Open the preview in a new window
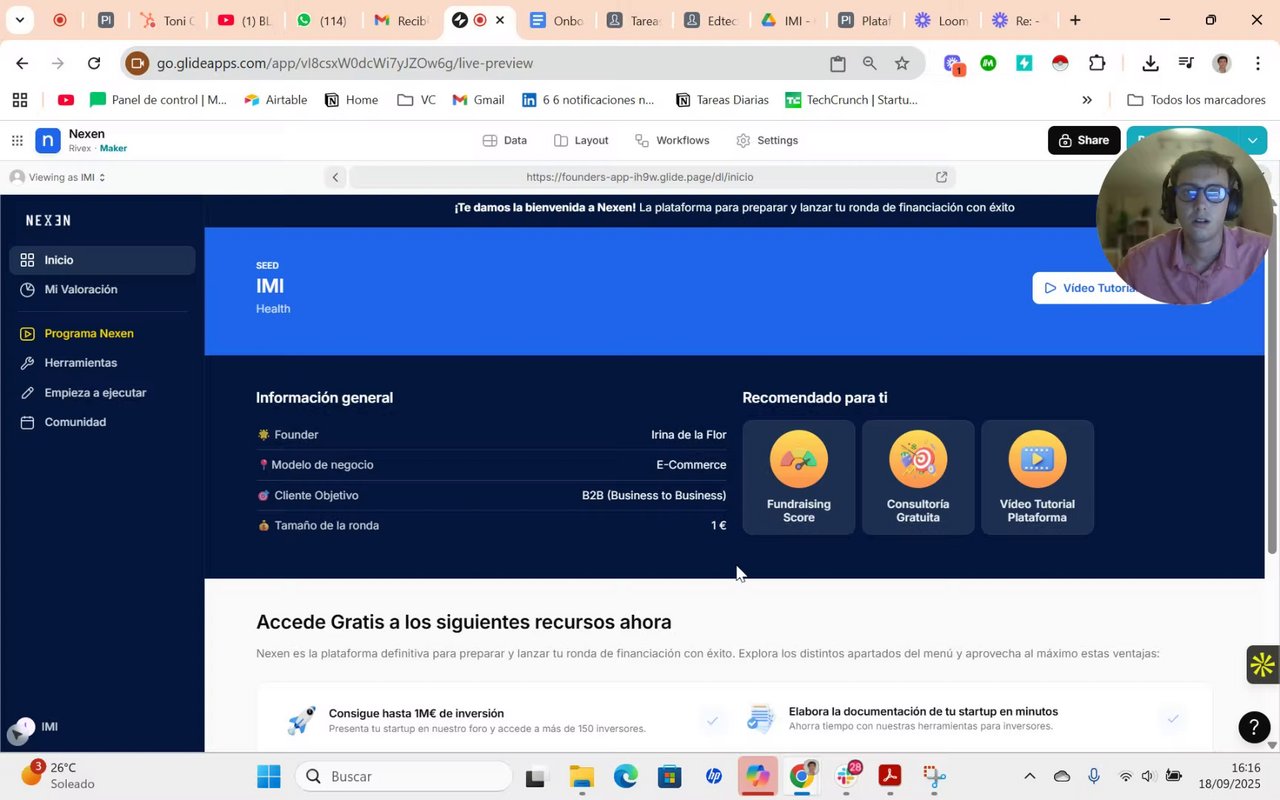 point(941,177)
